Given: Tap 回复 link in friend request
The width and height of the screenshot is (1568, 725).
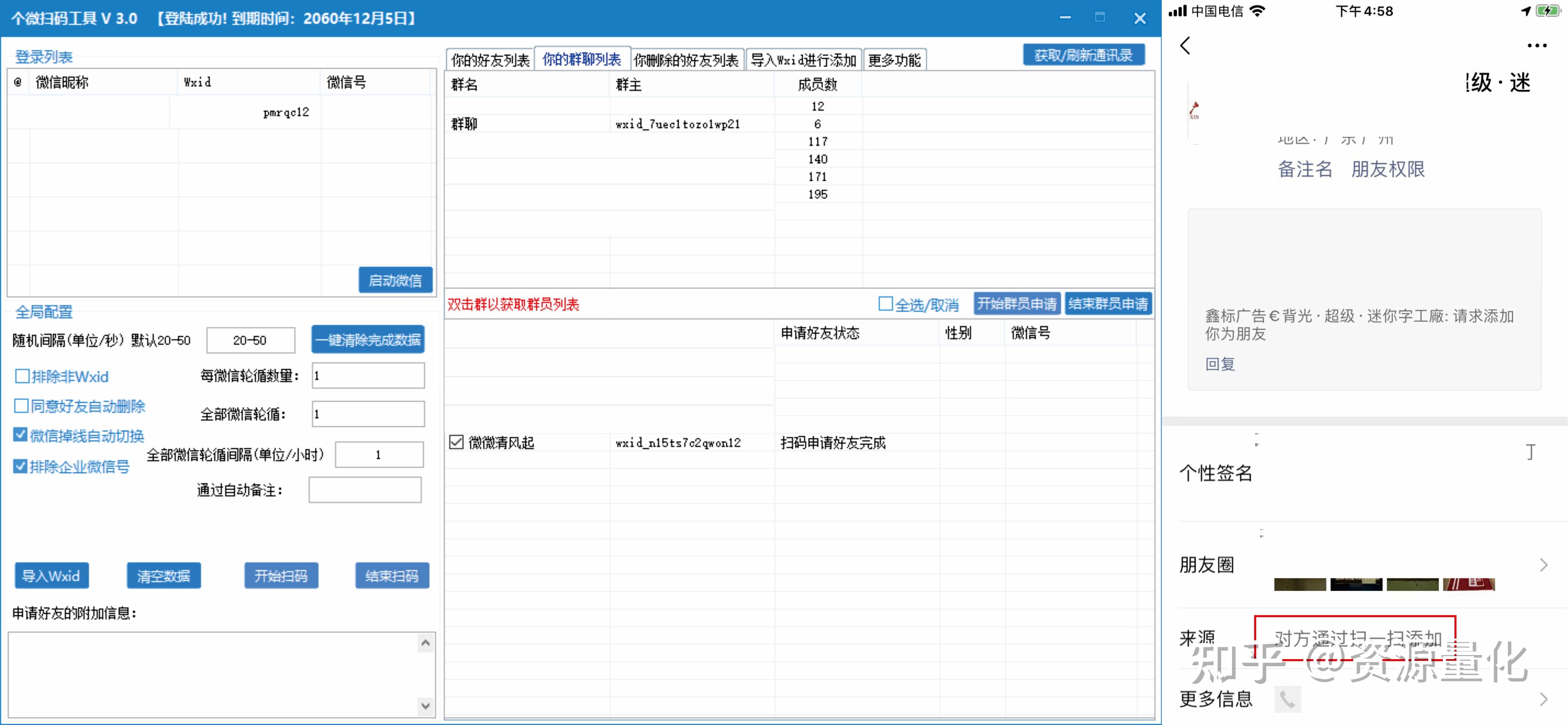Looking at the screenshot, I should pos(1220,364).
